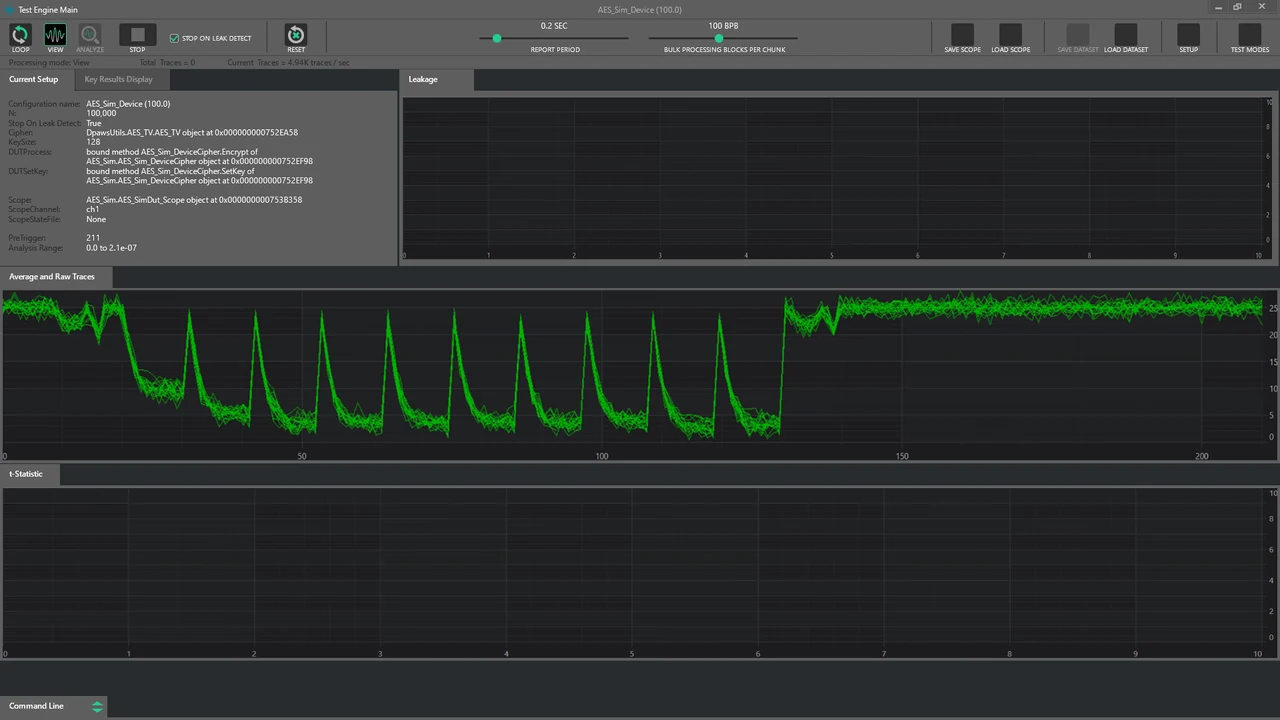Click the Cipher value 'DpawsUtils.AES_TV.AES_TV object'
This screenshot has width=1280, height=720.
click(192, 133)
